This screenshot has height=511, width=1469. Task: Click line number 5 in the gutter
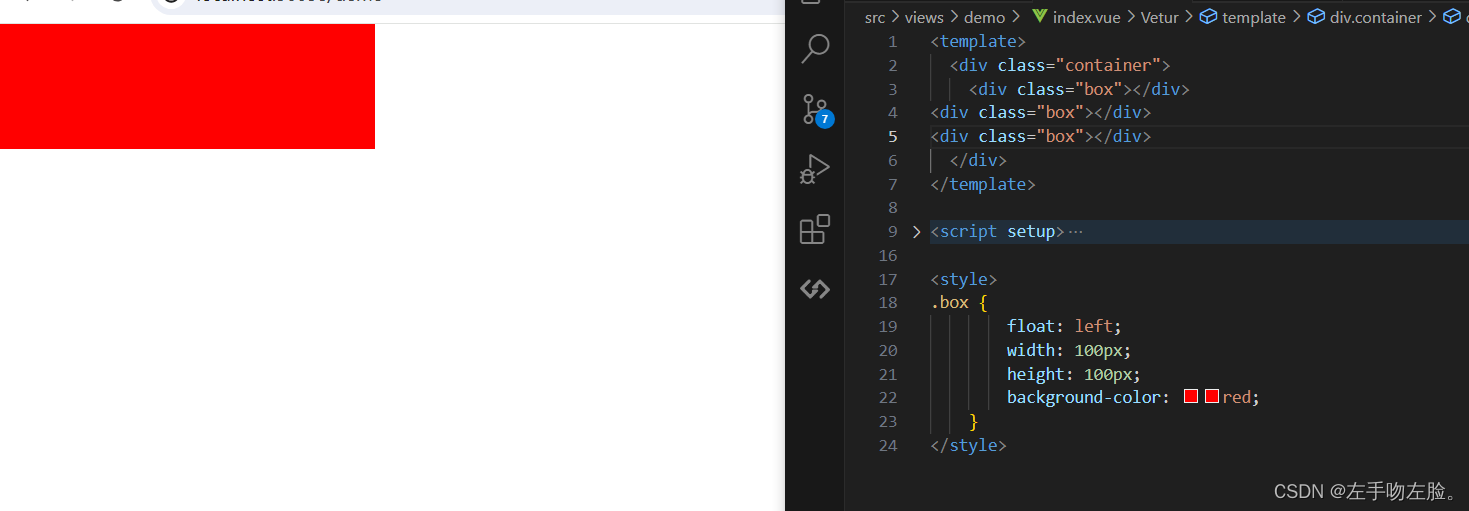[893, 137]
